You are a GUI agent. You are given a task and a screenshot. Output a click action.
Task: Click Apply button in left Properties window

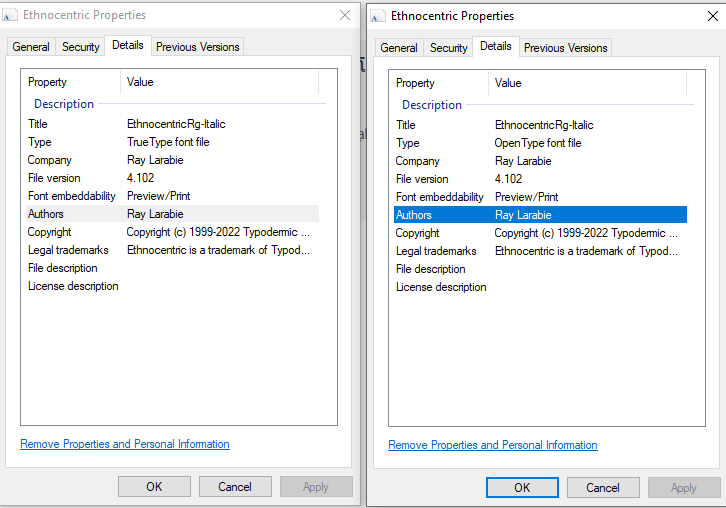[x=316, y=487]
